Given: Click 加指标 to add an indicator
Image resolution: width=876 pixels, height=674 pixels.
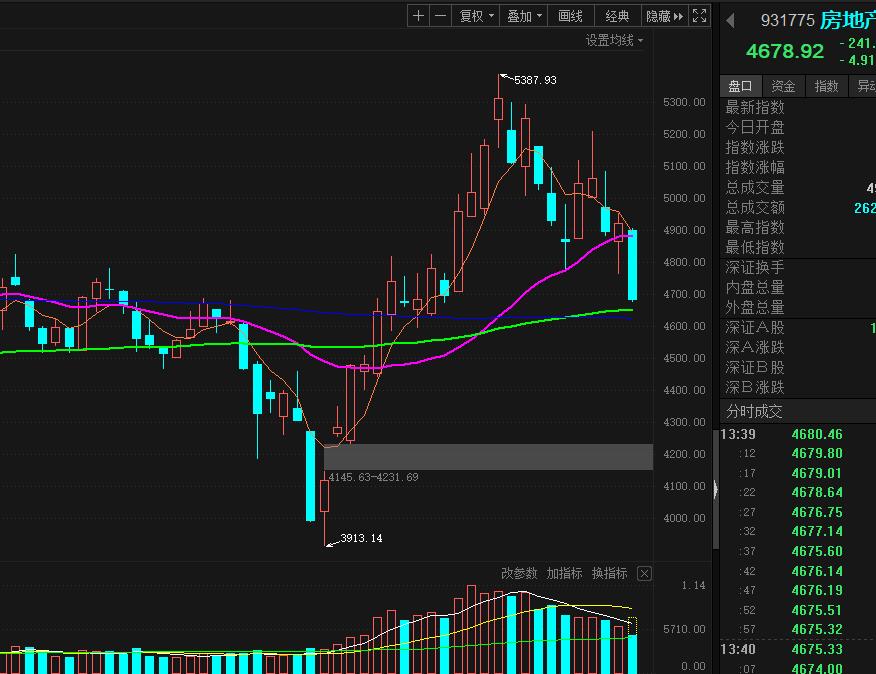Looking at the screenshot, I should coord(564,573).
